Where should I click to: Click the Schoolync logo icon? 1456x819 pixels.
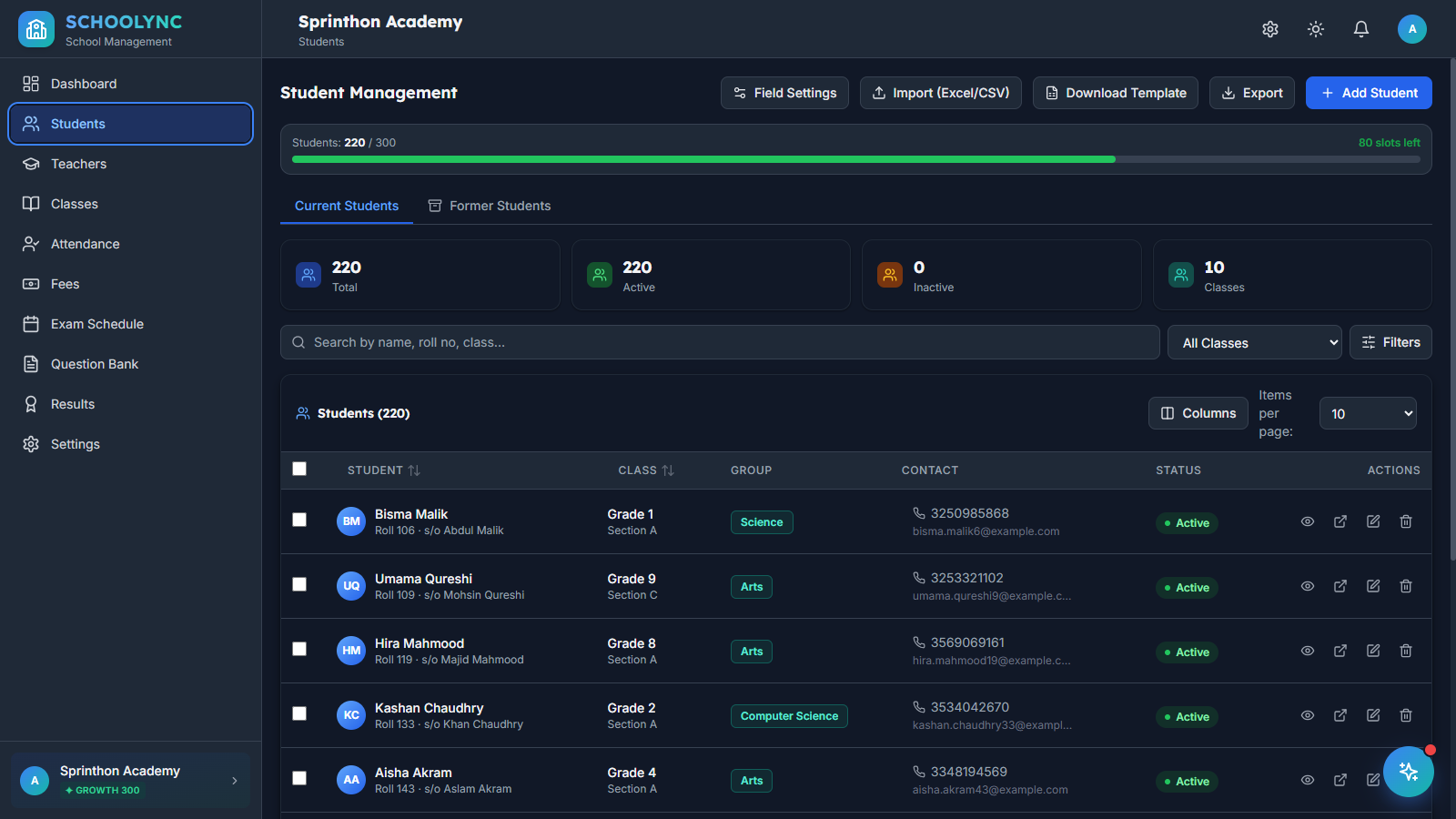(36, 29)
